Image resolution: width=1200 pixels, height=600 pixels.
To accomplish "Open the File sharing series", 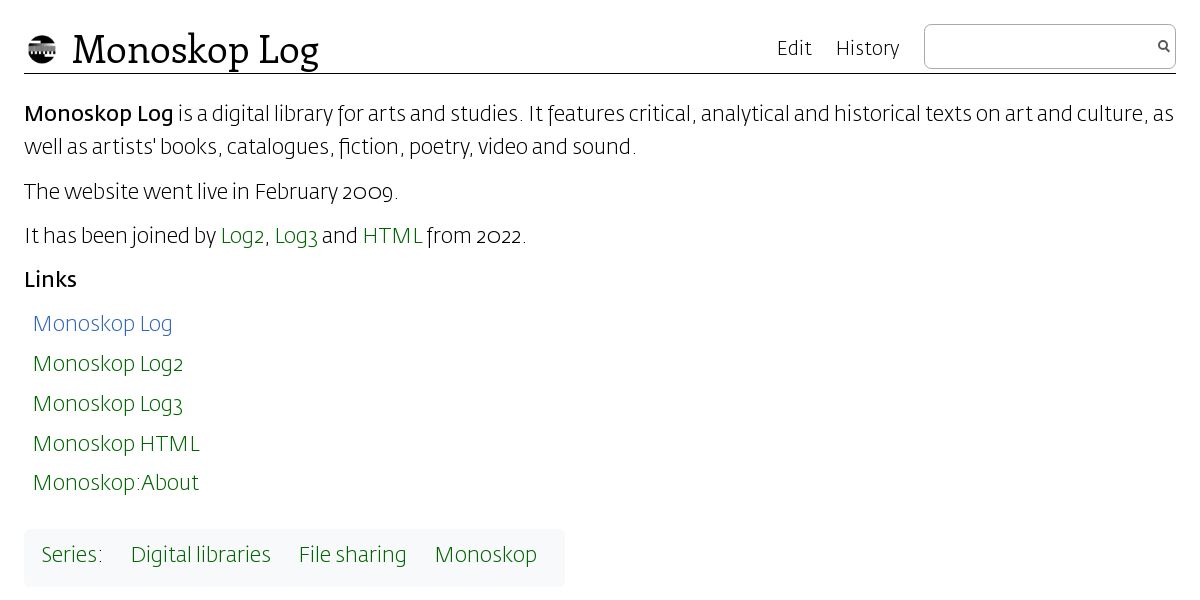I will click(352, 555).
